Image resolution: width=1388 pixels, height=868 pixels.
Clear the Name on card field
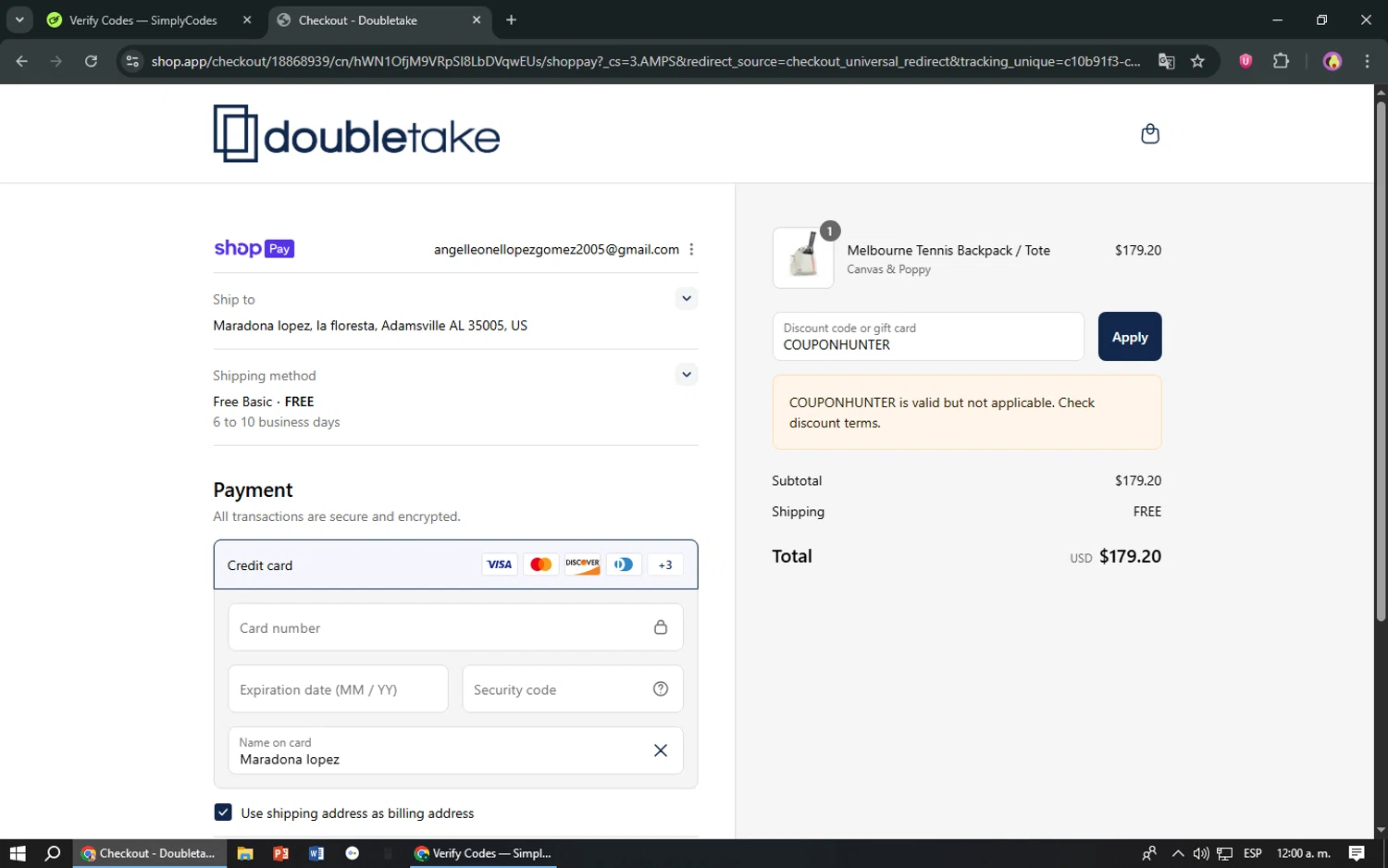661,750
